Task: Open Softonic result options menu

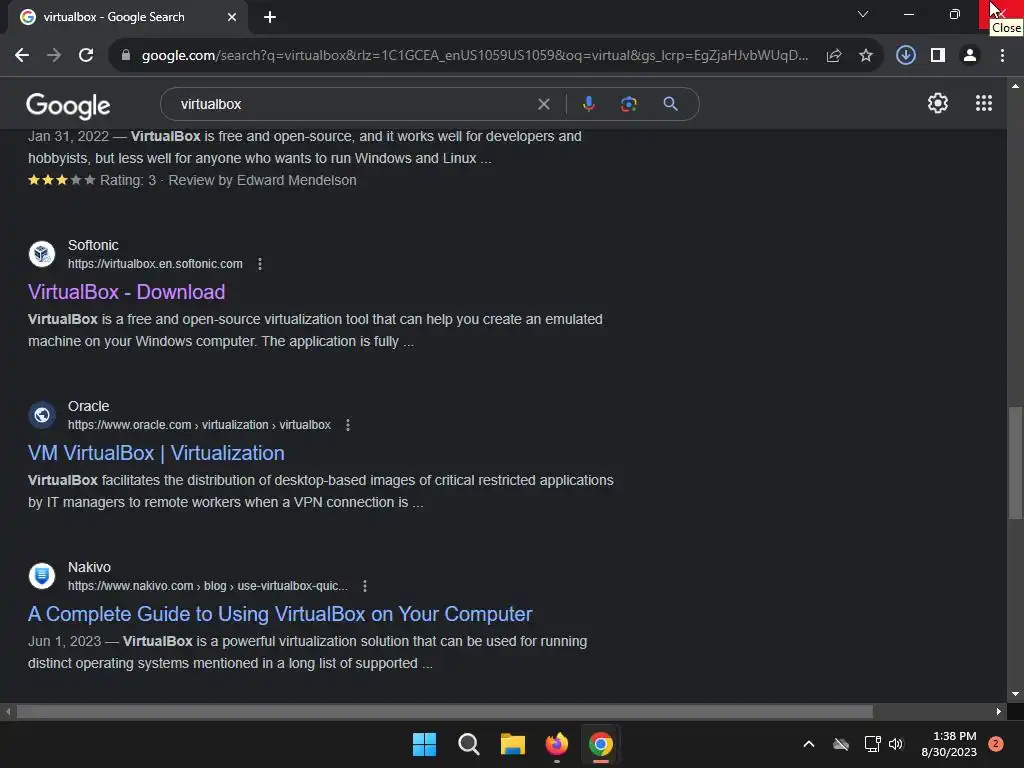Action: [x=260, y=264]
